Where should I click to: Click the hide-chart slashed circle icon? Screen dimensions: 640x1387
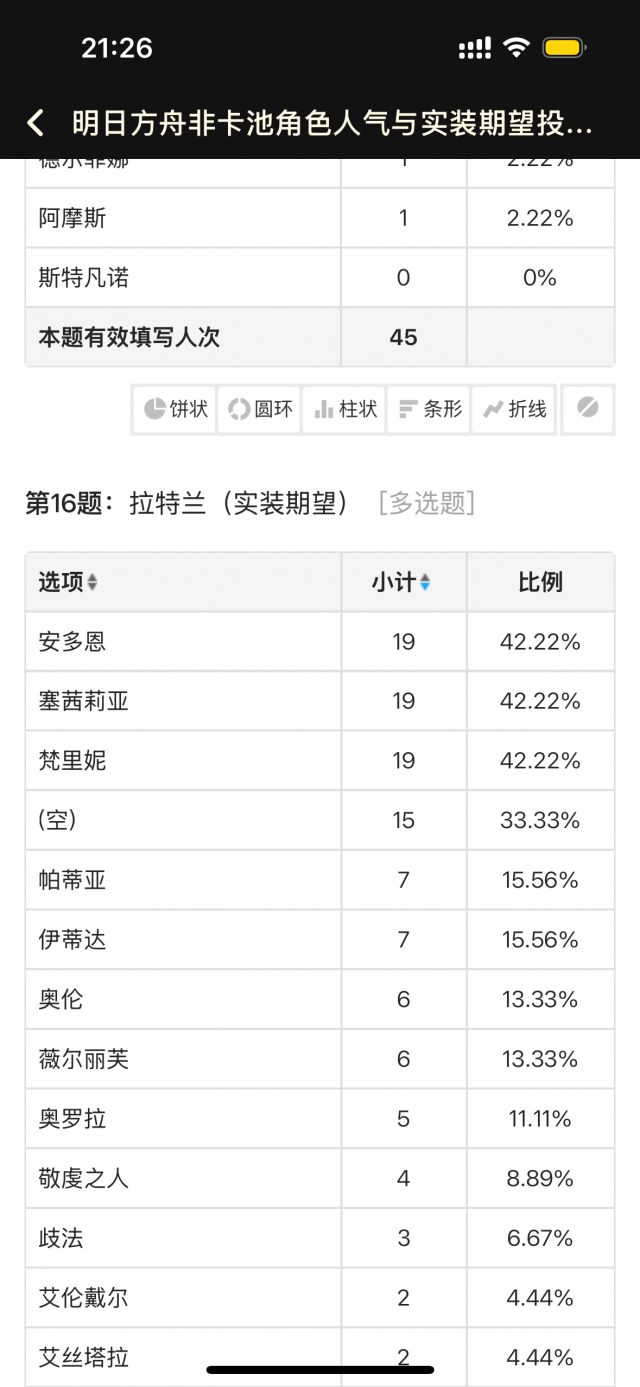(x=588, y=409)
